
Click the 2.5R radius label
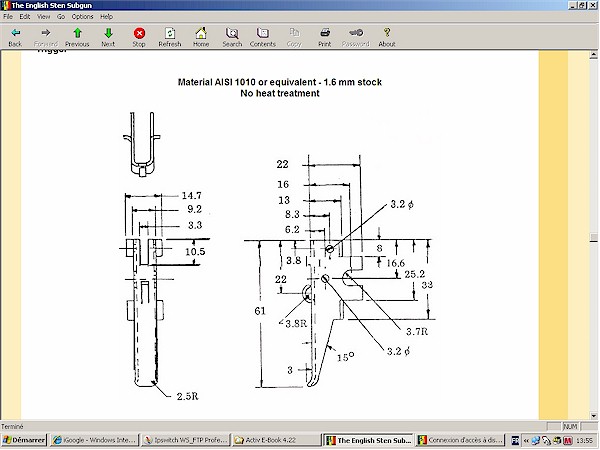click(x=188, y=396)
